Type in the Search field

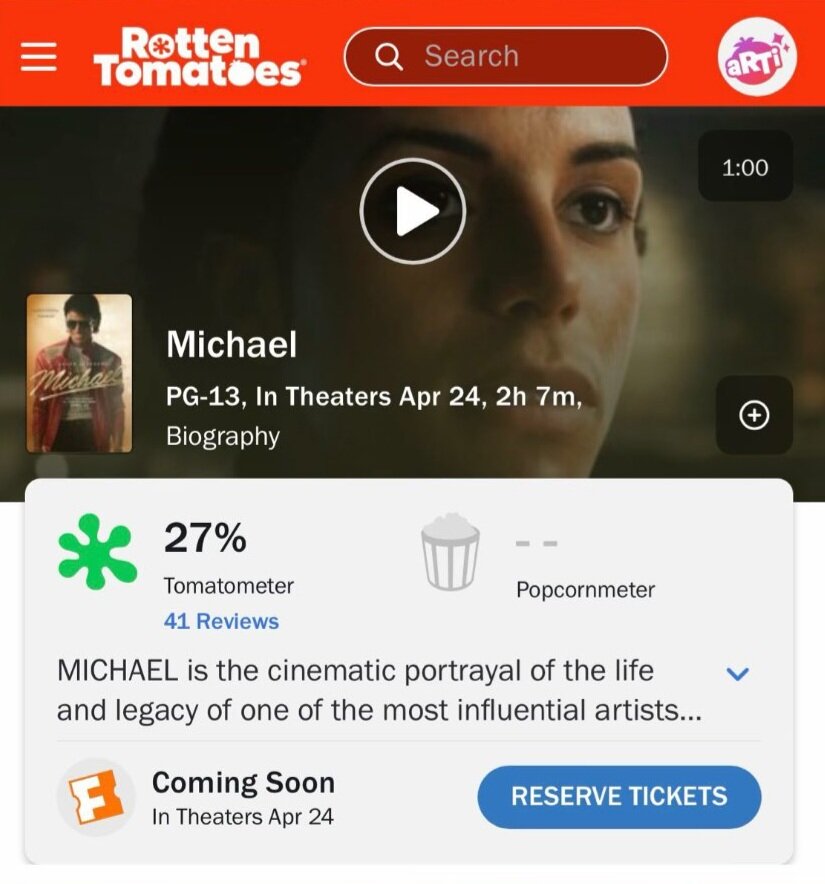(530, 56)
